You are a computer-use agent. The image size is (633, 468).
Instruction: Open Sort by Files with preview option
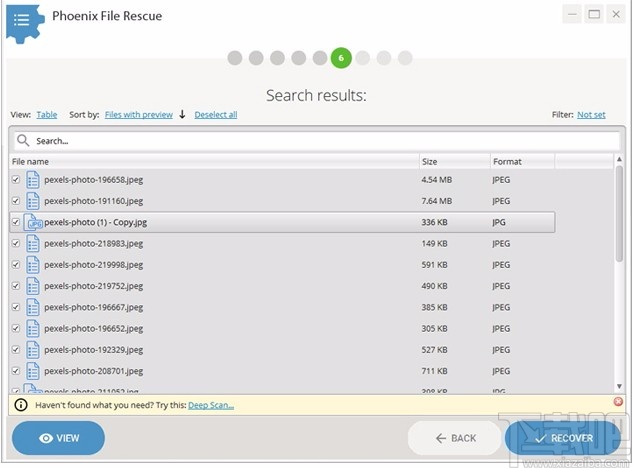(x=138, y=115)
